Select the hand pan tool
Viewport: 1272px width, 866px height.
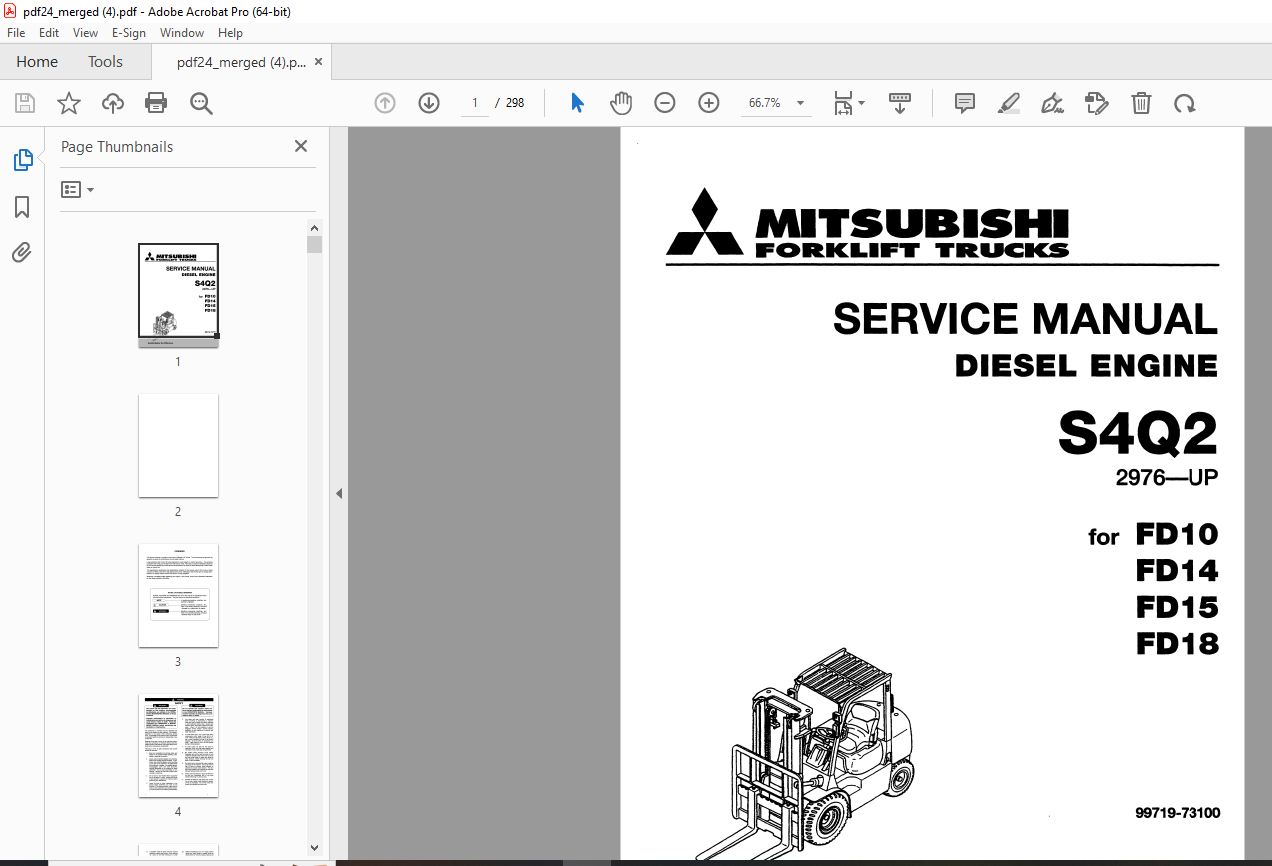[x=621, y=103]
